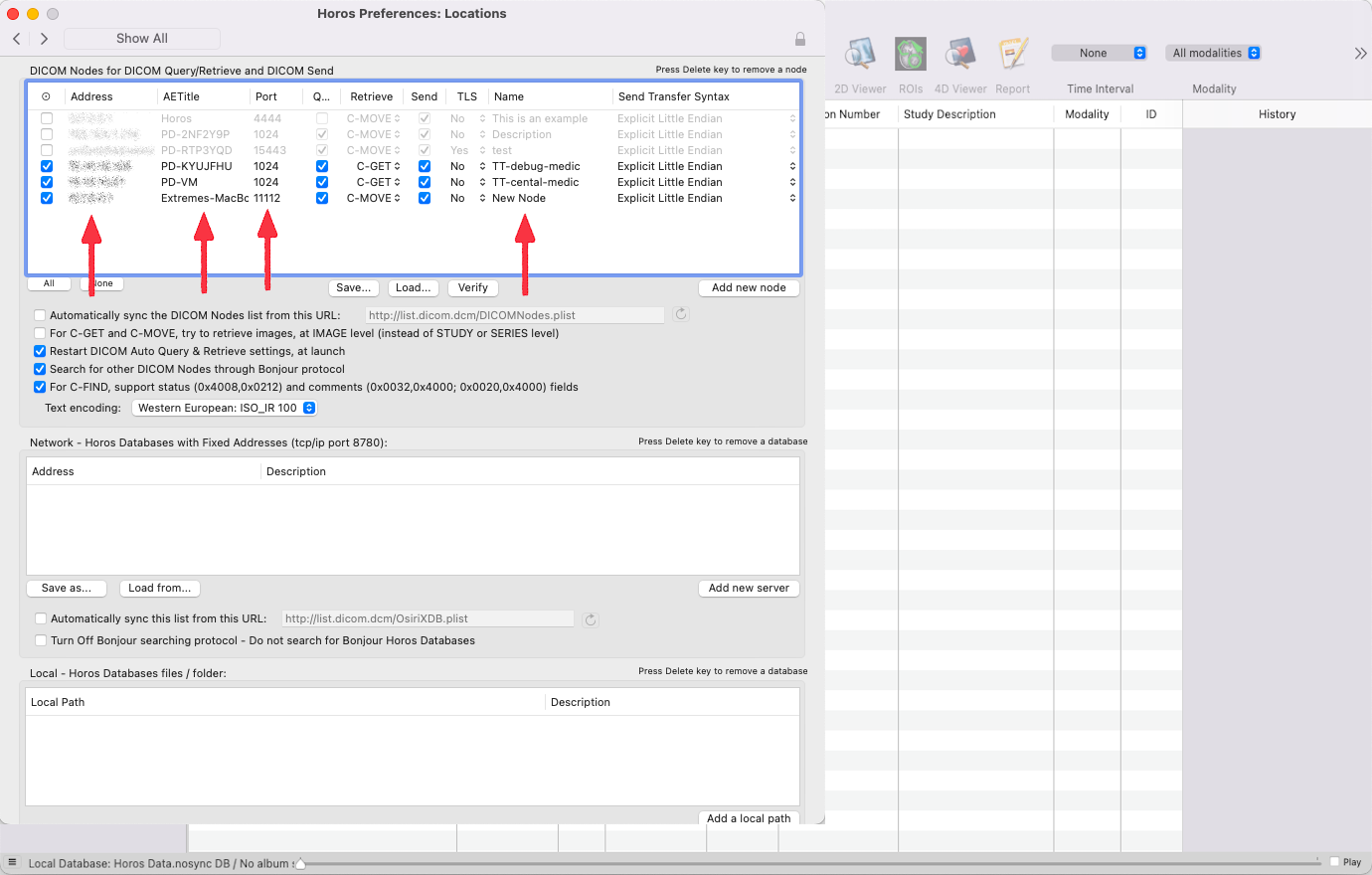The height and width of the screenshot is (875, 1372).
Task: Refresh the DICOM Nodes sync list
Action: (680, 314)
